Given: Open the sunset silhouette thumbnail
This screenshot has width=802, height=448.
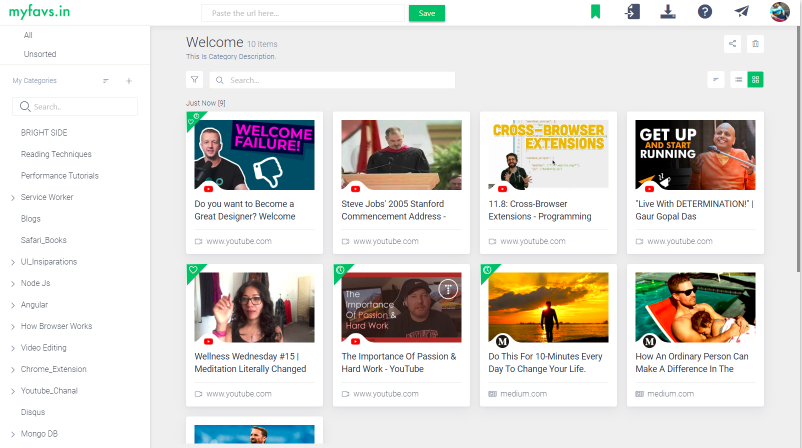Looking at the screenshot, I should [548, 307].
